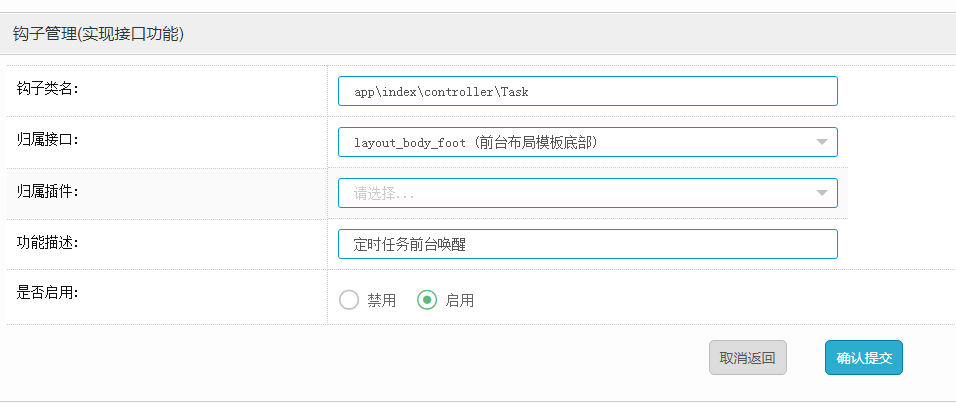Click the 归属接口 field label

tap(48, 139)
